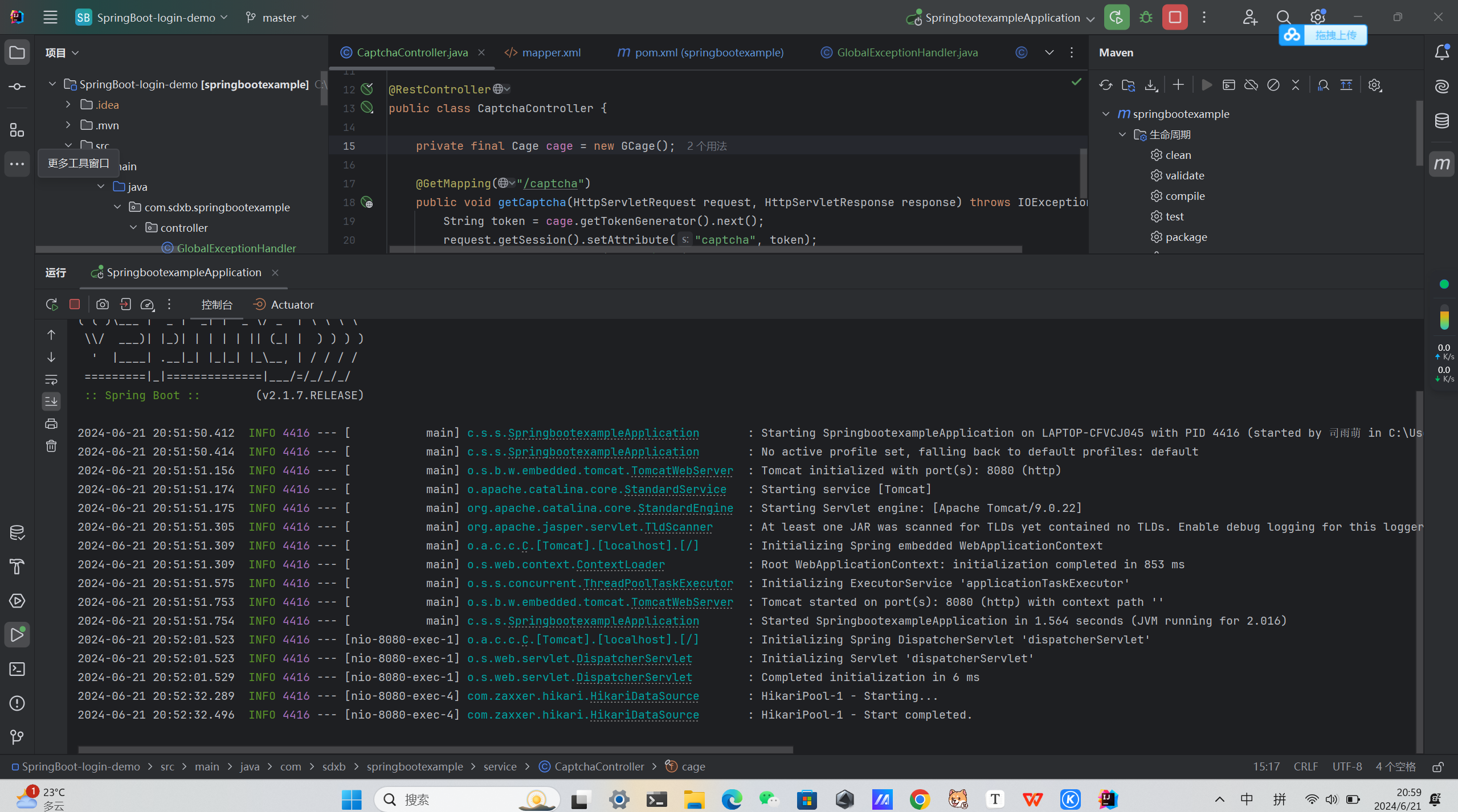Screen dimensions: 1458x812
Task: Open the master branch dropdown
Action: pos(278,18)
